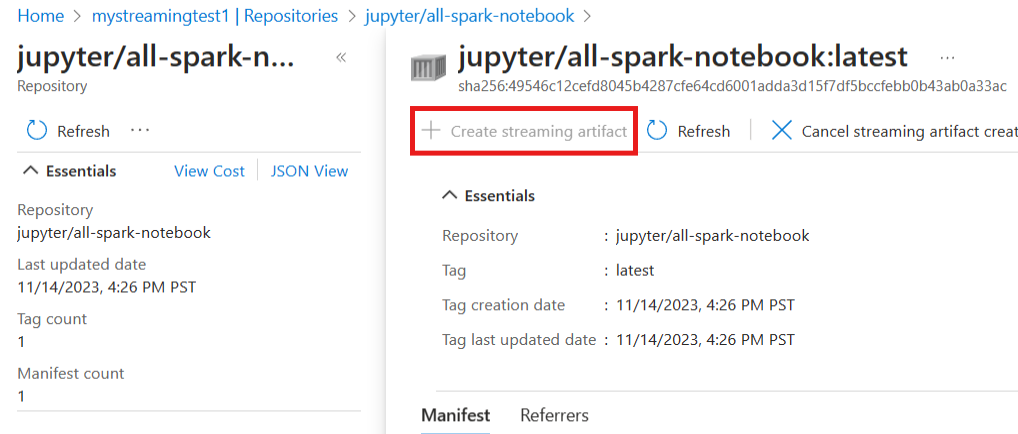Go to Home in the breadcrumb
This screenshot has width=1018, height=434.
coord(40,16)
